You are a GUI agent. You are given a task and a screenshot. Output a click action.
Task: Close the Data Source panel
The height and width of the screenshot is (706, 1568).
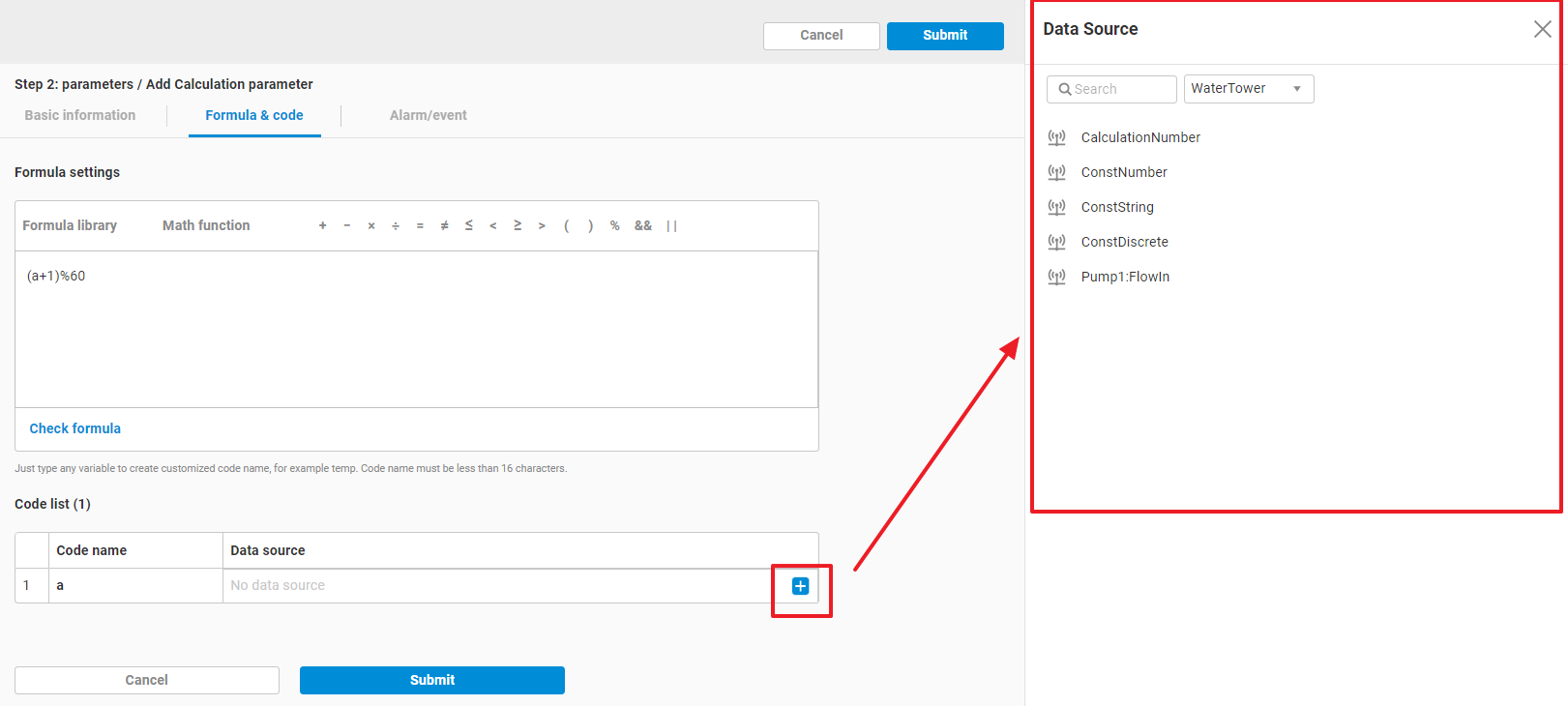pos(1542,29)
